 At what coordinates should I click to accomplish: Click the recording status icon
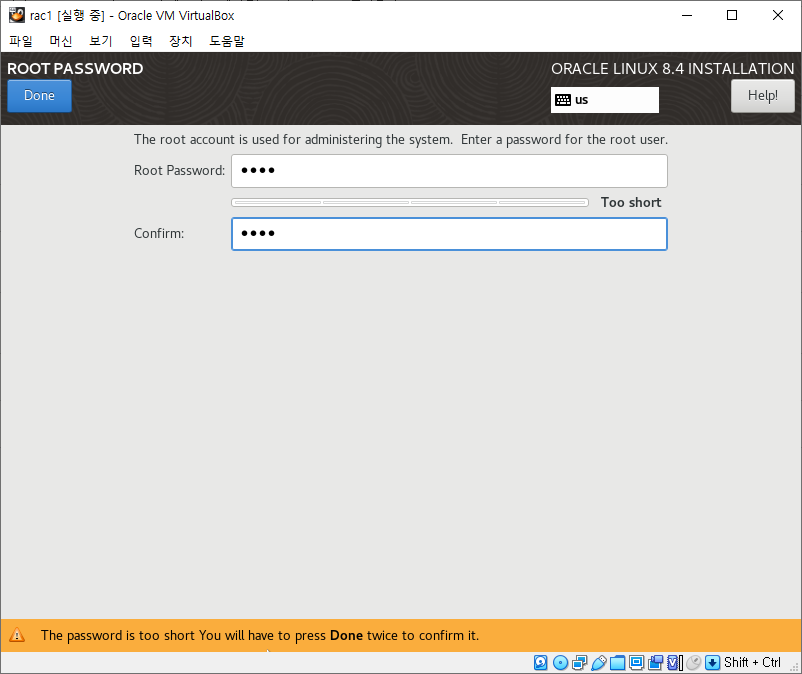[x=655, y=663]
